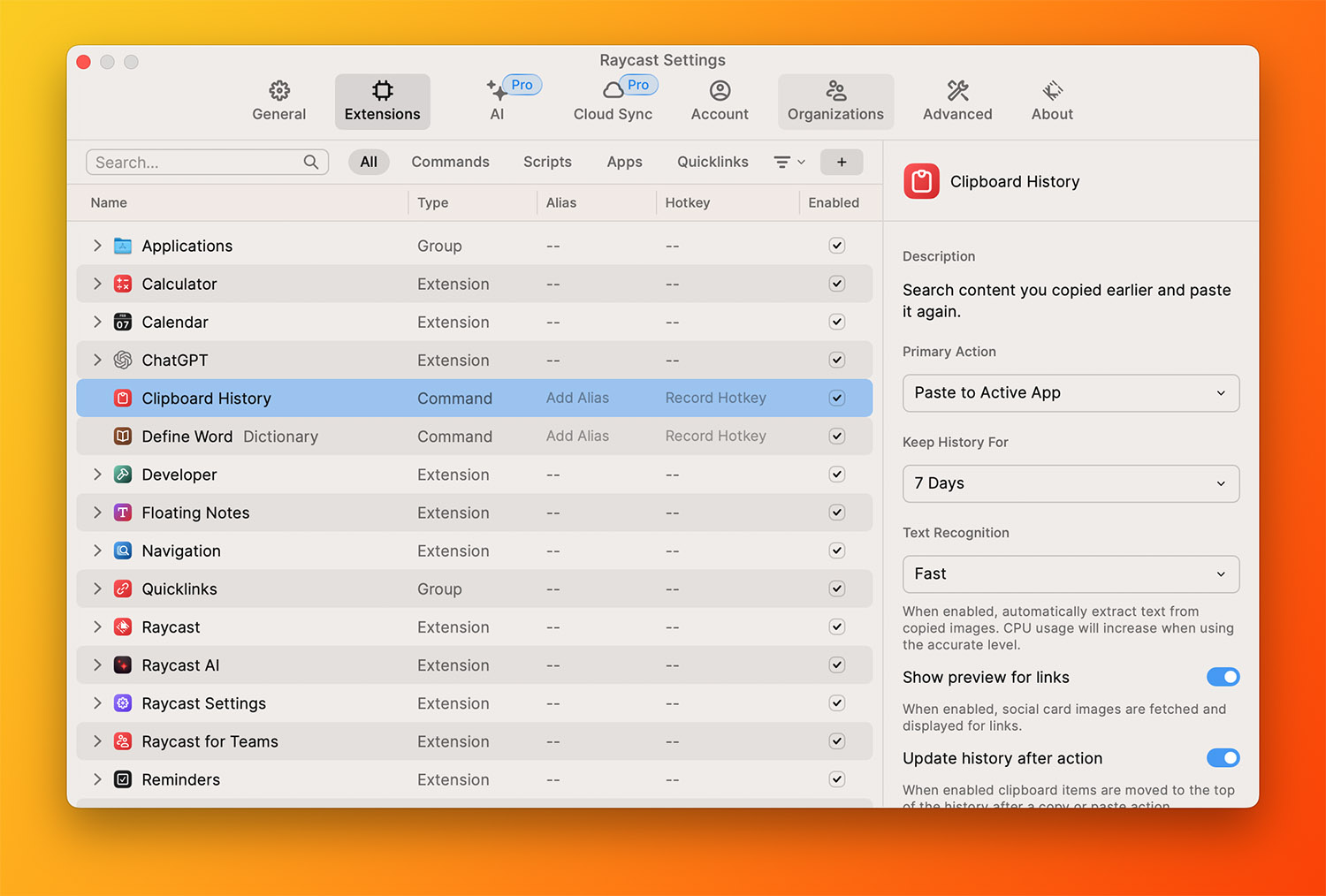1326x896 pixels.
Task: Click the Reminders extension icon
Action: click(123, 779)
